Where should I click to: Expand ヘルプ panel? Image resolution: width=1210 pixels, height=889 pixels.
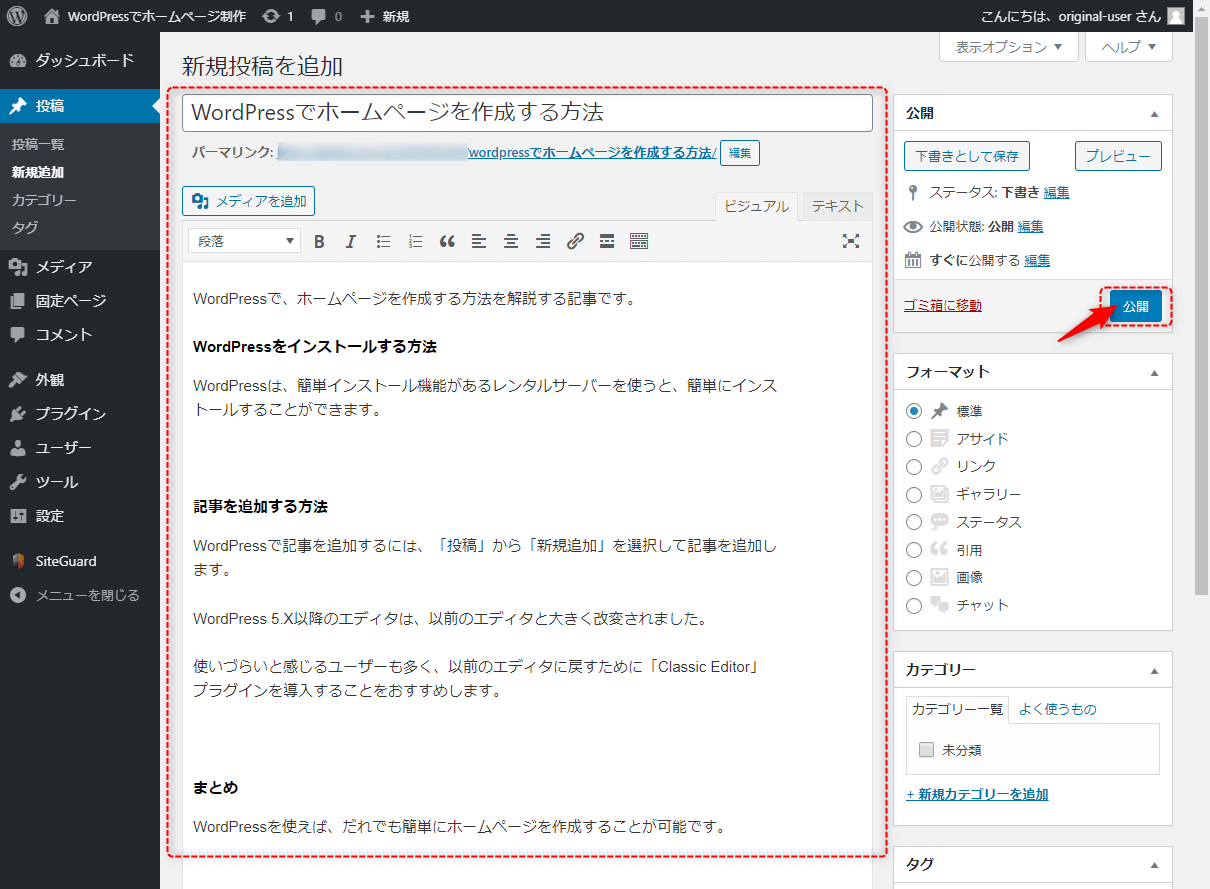[x=1129, y=47]
